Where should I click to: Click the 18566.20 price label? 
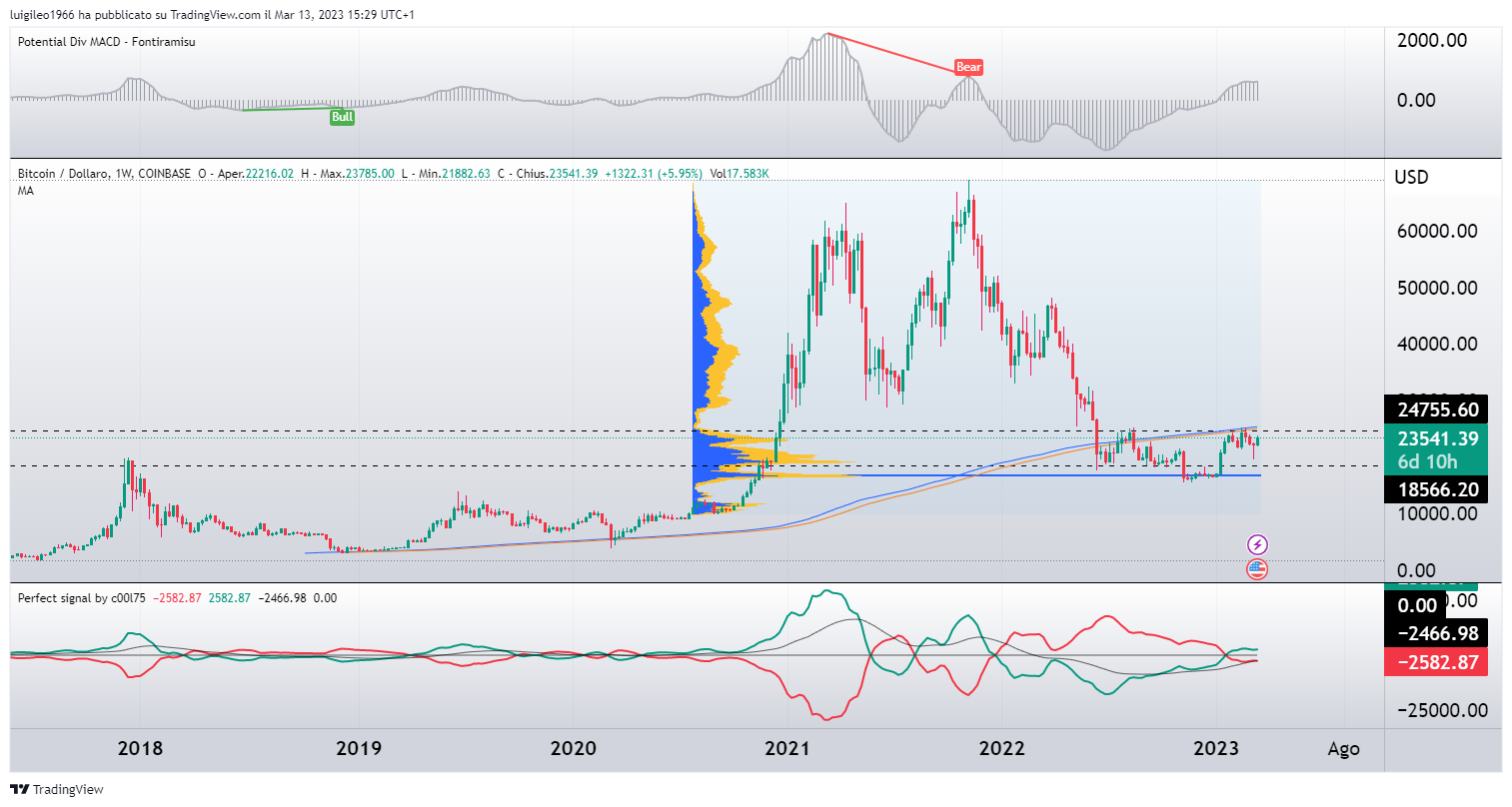click(1437, 489)
